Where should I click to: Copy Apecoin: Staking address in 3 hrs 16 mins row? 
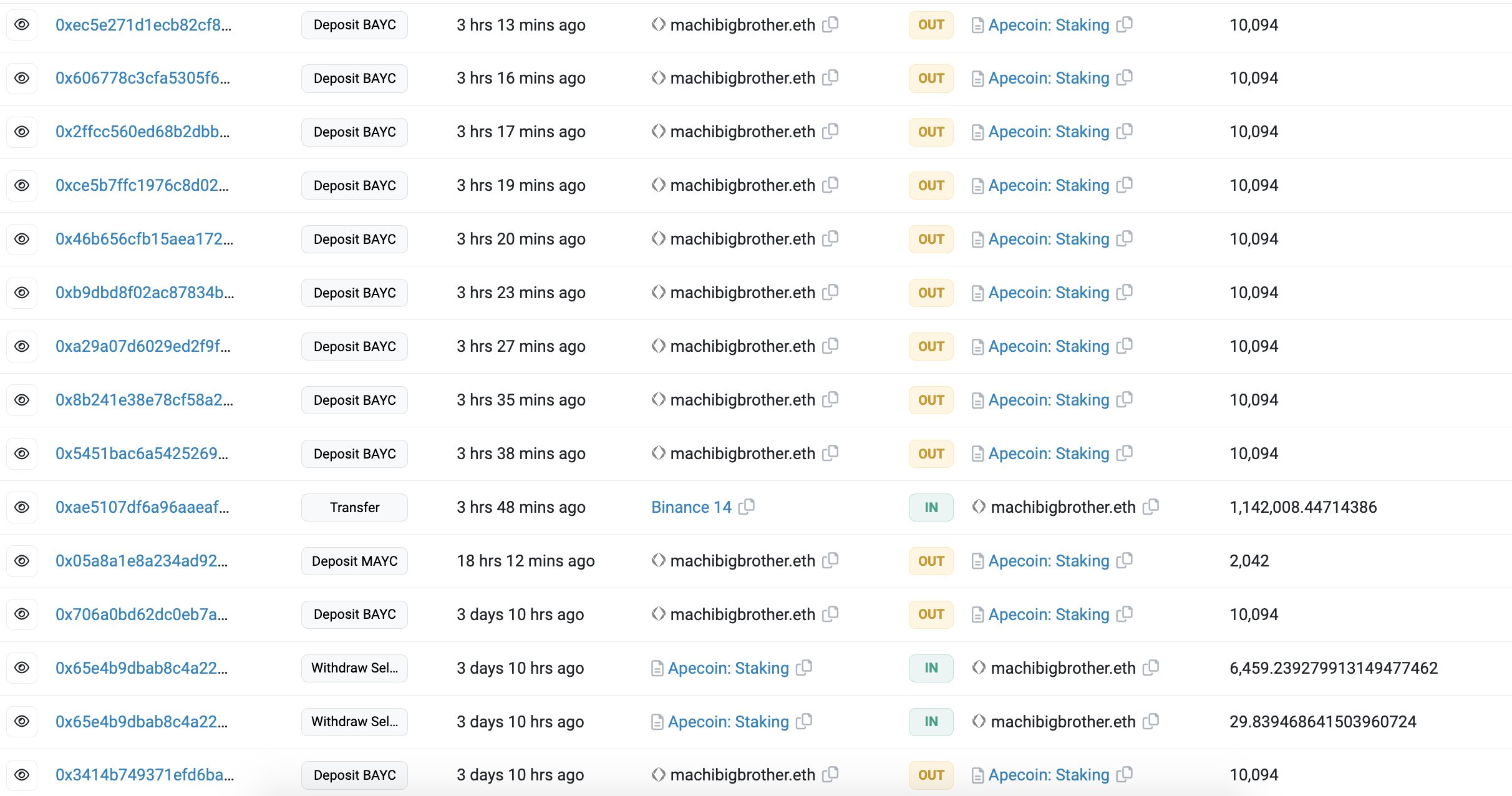(x=1124, y=78)
